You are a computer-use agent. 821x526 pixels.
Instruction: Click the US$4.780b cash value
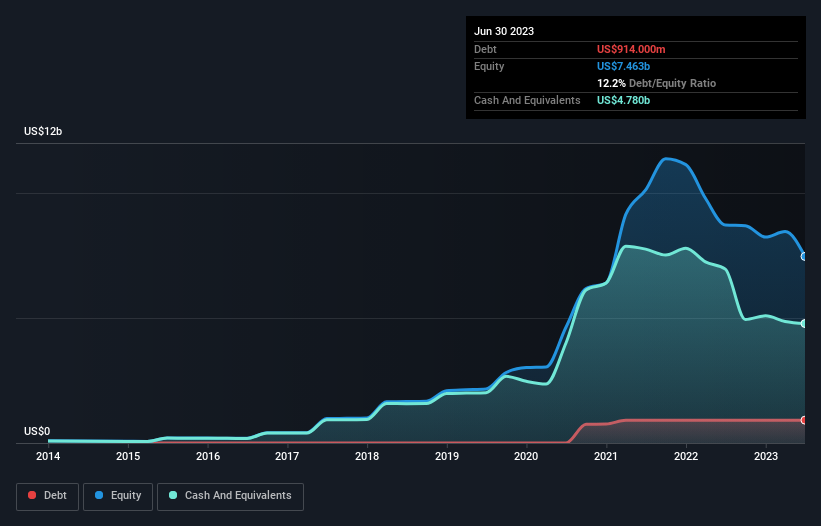[623, 100]
